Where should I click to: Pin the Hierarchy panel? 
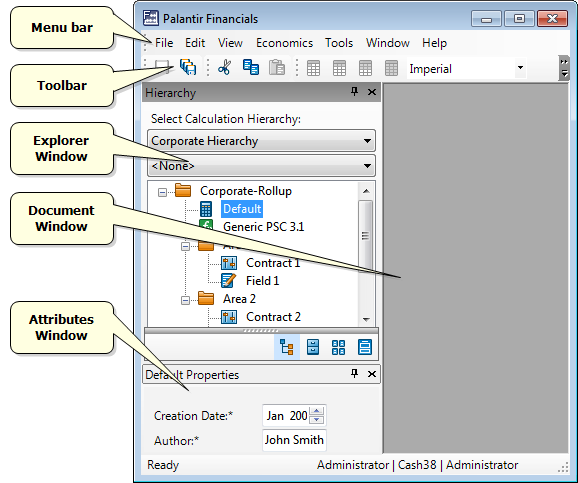[355, 91]
